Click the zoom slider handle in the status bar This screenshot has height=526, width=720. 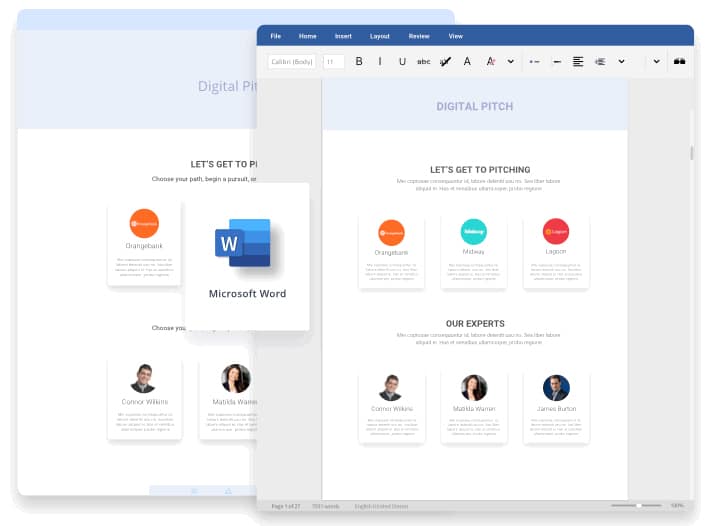[x=639, y=505]
